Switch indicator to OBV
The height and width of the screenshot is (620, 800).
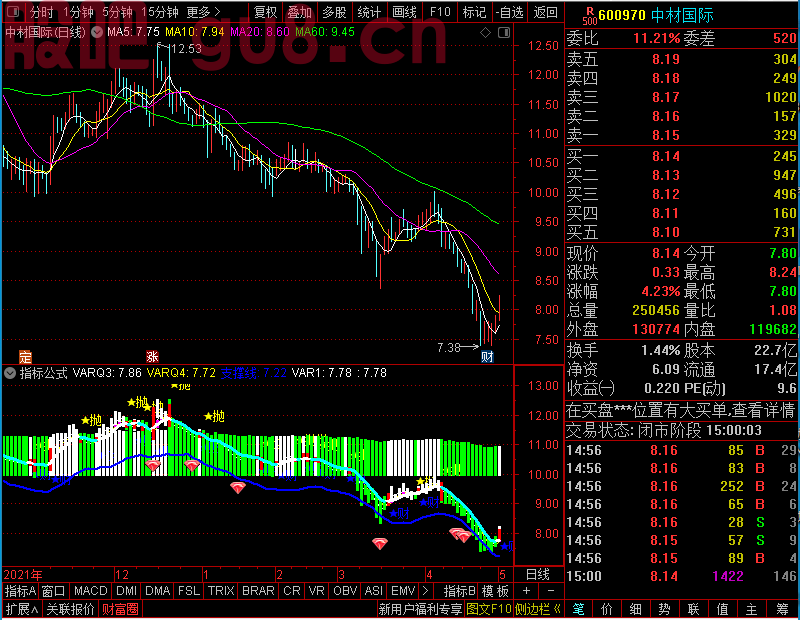point(345,591)
